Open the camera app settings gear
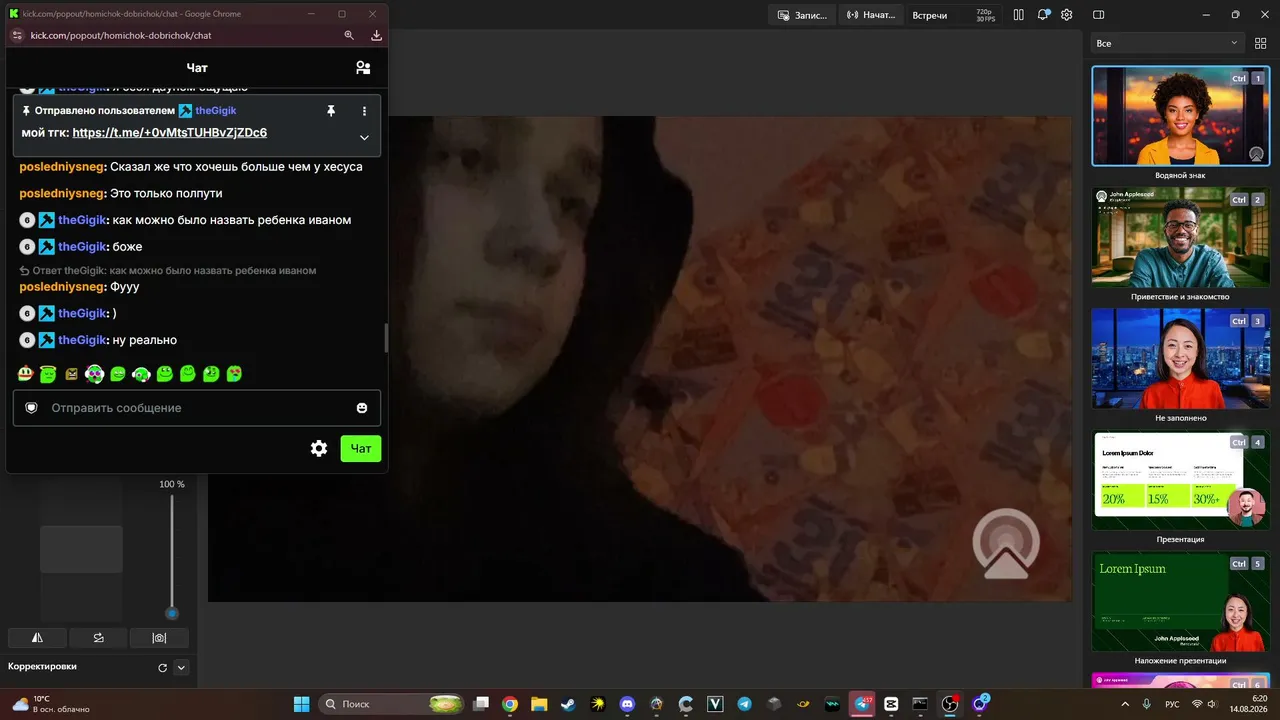This screenshot has width=1280, height=720. tap(1067, 15)
